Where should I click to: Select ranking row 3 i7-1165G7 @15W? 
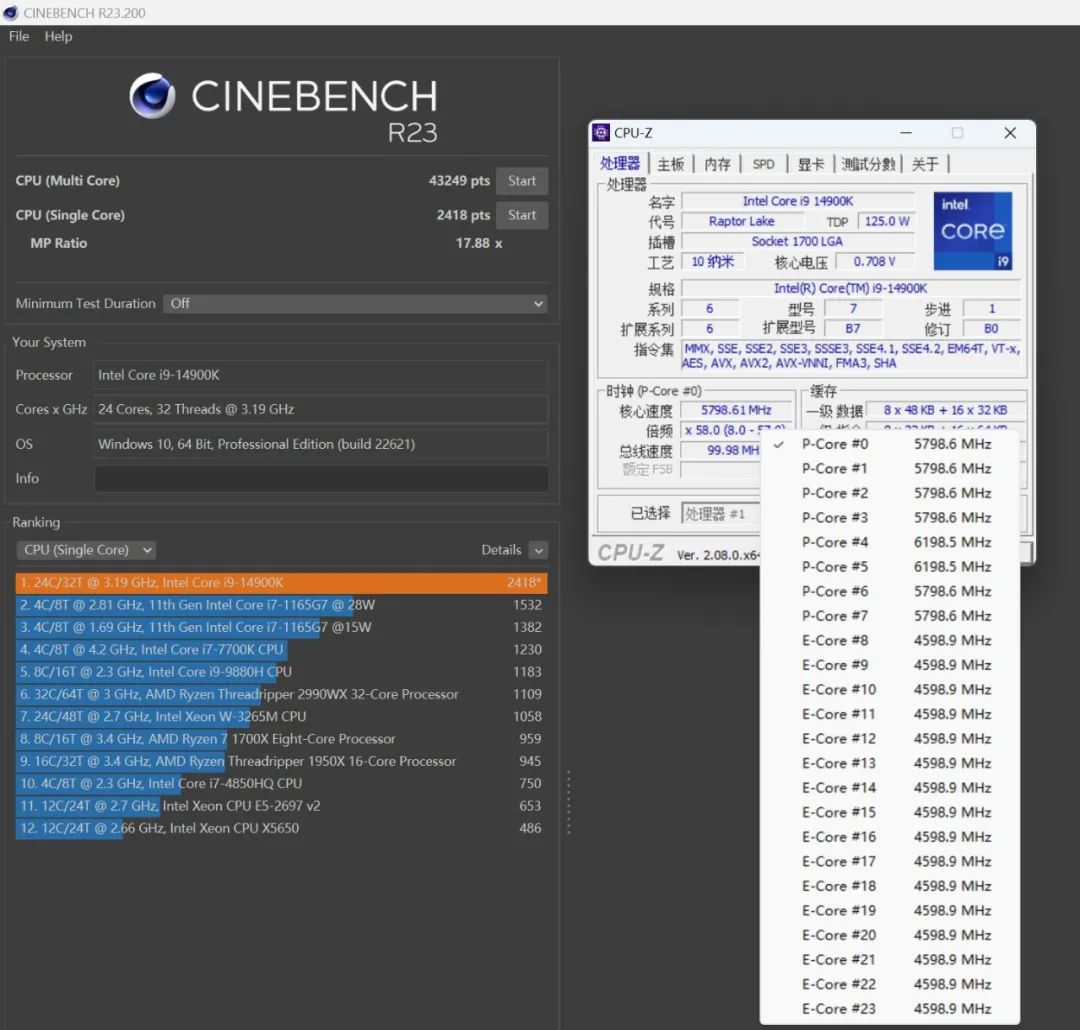point(281,628)
